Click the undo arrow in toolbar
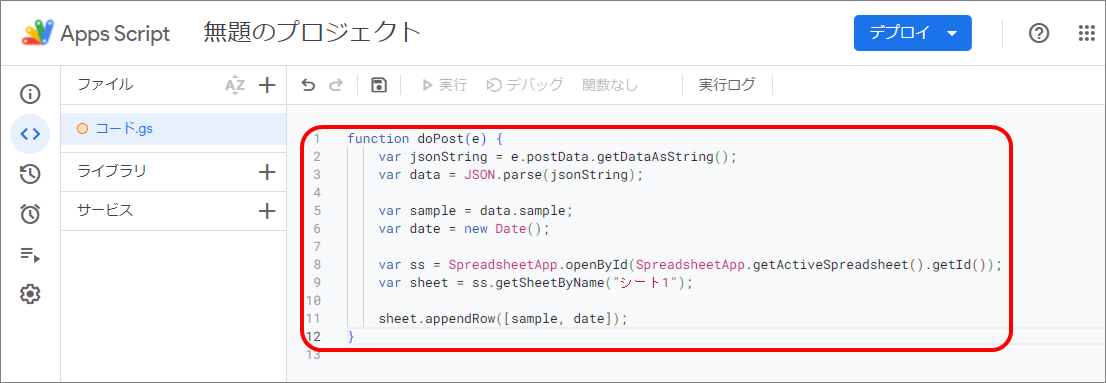 click(308, 85)
